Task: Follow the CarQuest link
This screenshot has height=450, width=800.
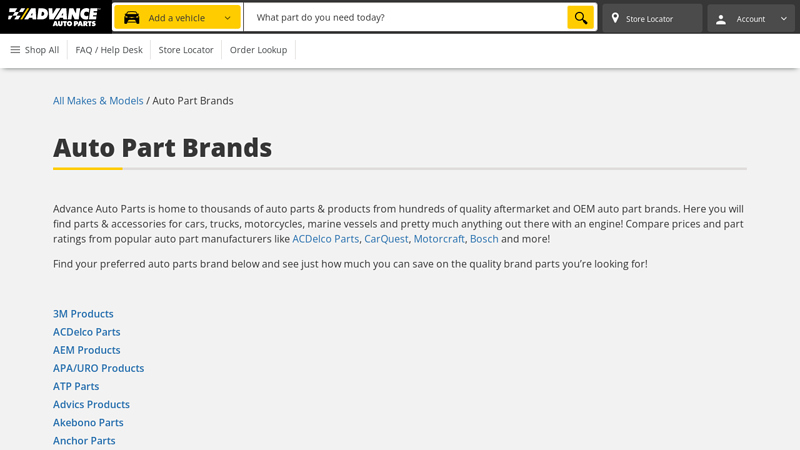Action: [x=386, y=239]
